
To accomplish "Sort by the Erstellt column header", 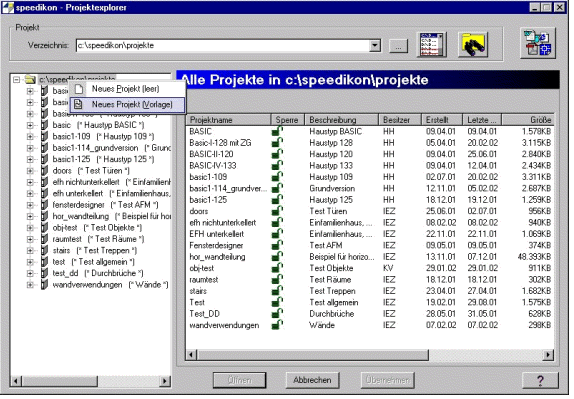I will pyautogui.click(x=442, y=120).
